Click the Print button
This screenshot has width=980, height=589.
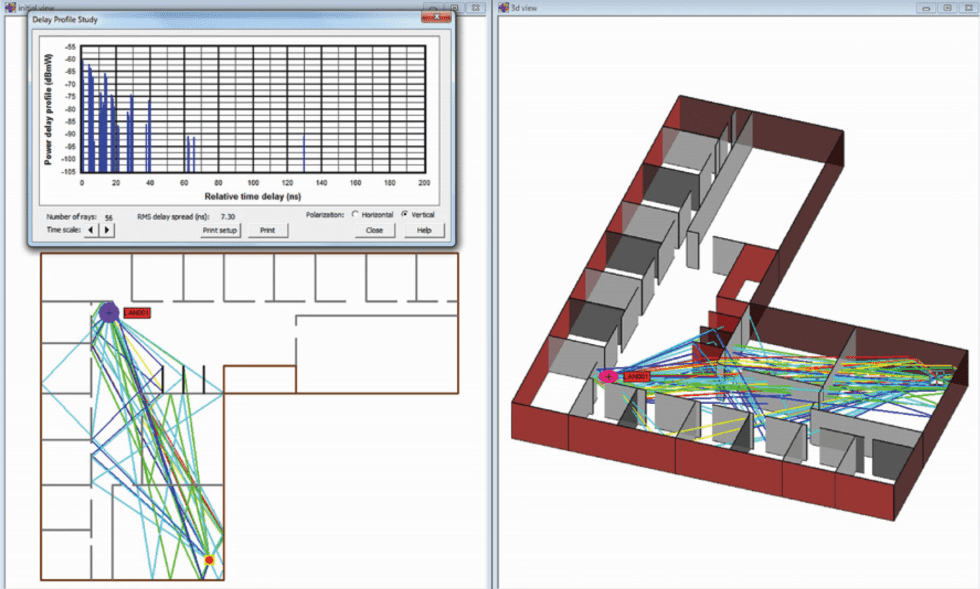click(x=268, y=230)
